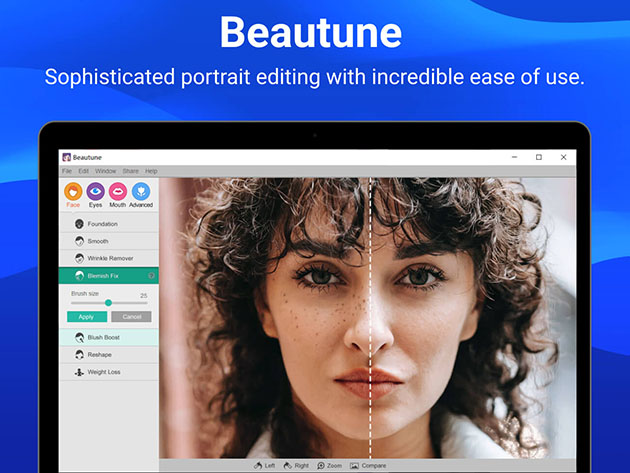
Task: Rotate the photo Right
Action: (x=296, y=466)
